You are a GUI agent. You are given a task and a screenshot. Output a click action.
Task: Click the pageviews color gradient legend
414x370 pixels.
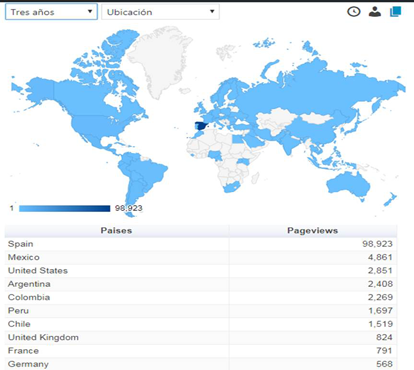(x=64, y=208)
